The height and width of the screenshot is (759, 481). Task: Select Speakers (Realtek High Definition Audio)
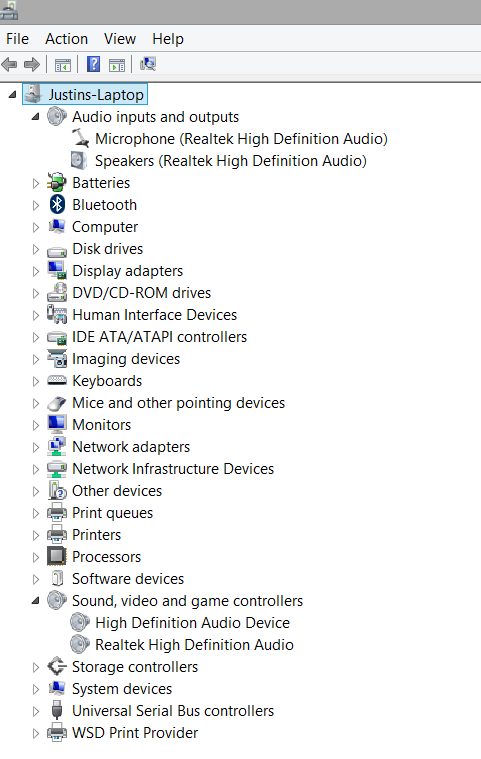230,161
